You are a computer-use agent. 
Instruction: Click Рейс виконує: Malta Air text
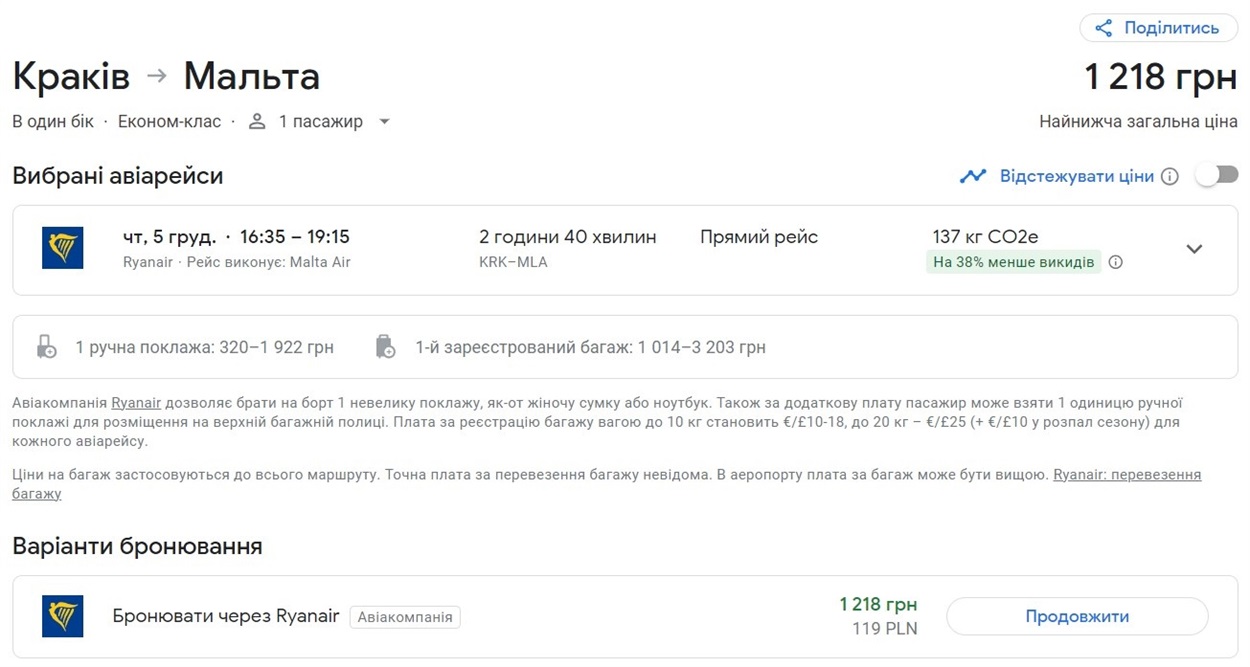269,262
